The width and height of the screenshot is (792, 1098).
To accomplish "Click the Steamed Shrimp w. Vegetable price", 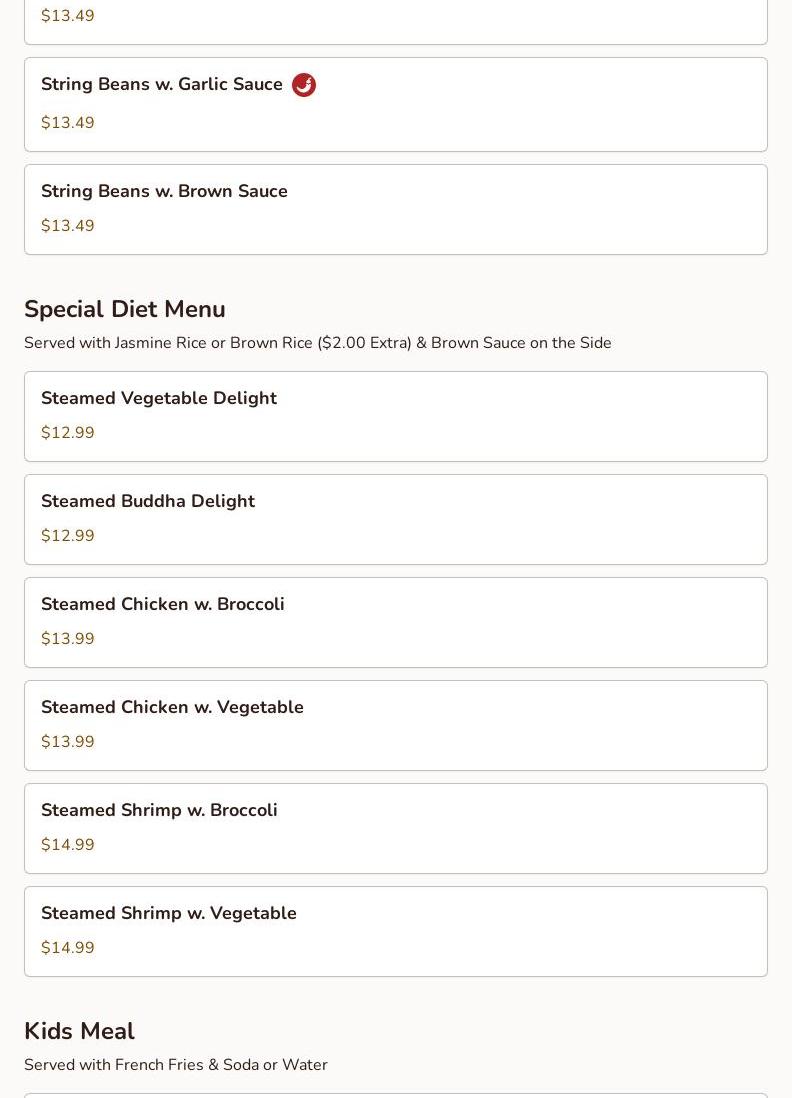I will click(68, 948).
